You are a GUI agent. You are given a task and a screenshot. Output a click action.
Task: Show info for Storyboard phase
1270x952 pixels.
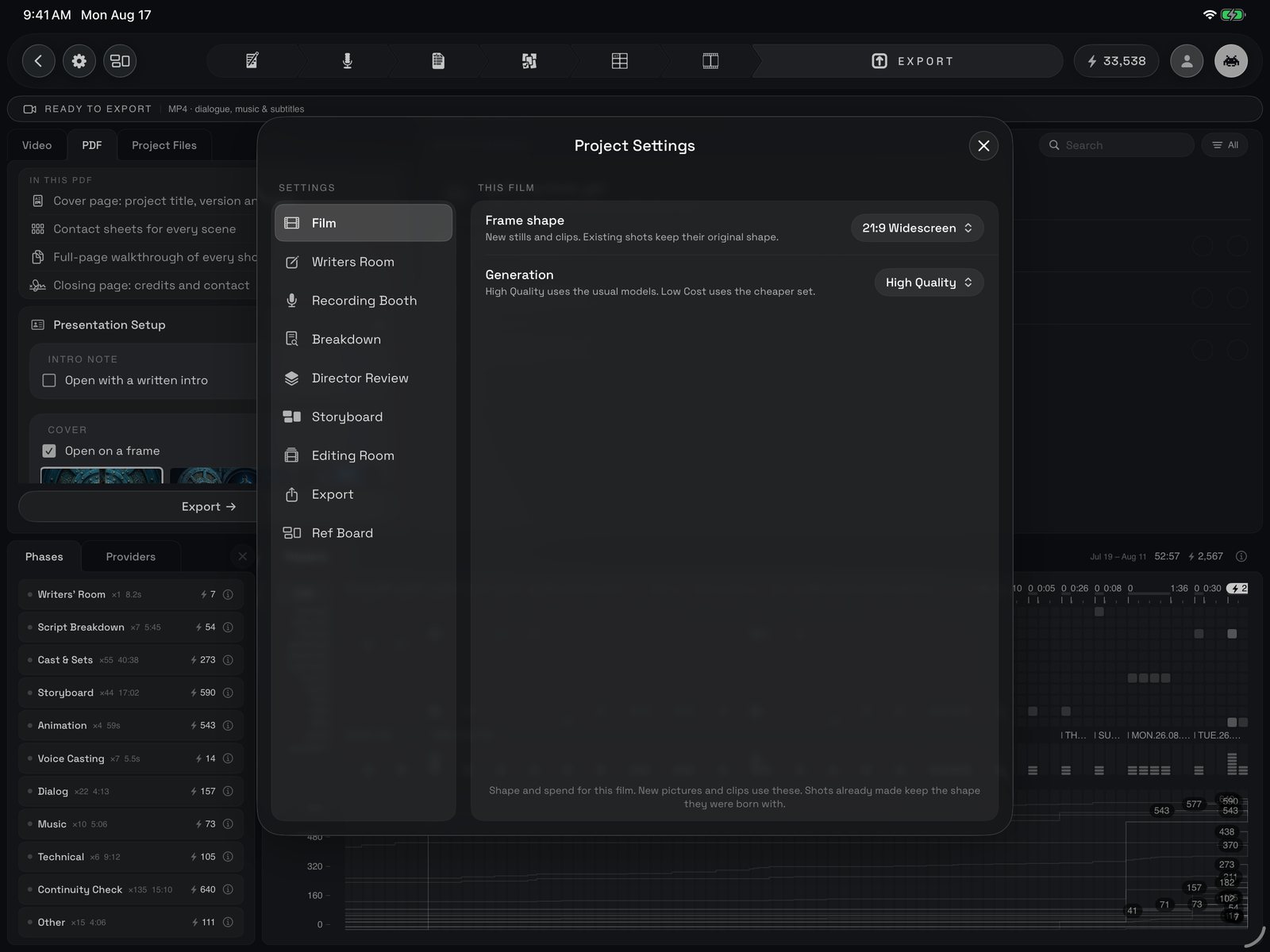click(x=228, y=693)
